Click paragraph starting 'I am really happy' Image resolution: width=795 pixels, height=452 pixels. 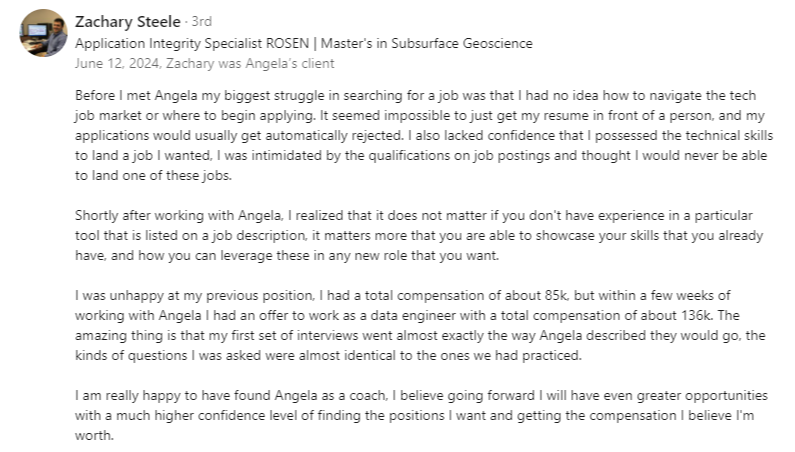point(421,415)
